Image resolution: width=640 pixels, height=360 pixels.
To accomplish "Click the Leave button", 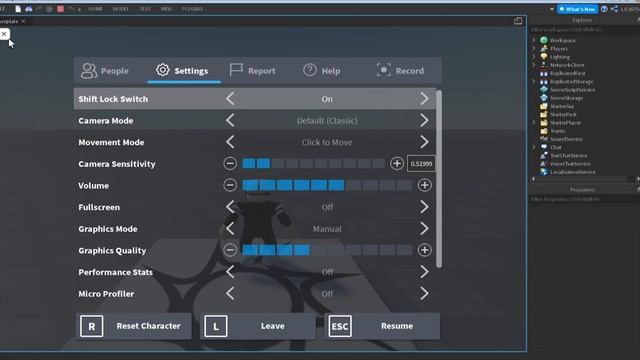I will (x=258, y=326).
